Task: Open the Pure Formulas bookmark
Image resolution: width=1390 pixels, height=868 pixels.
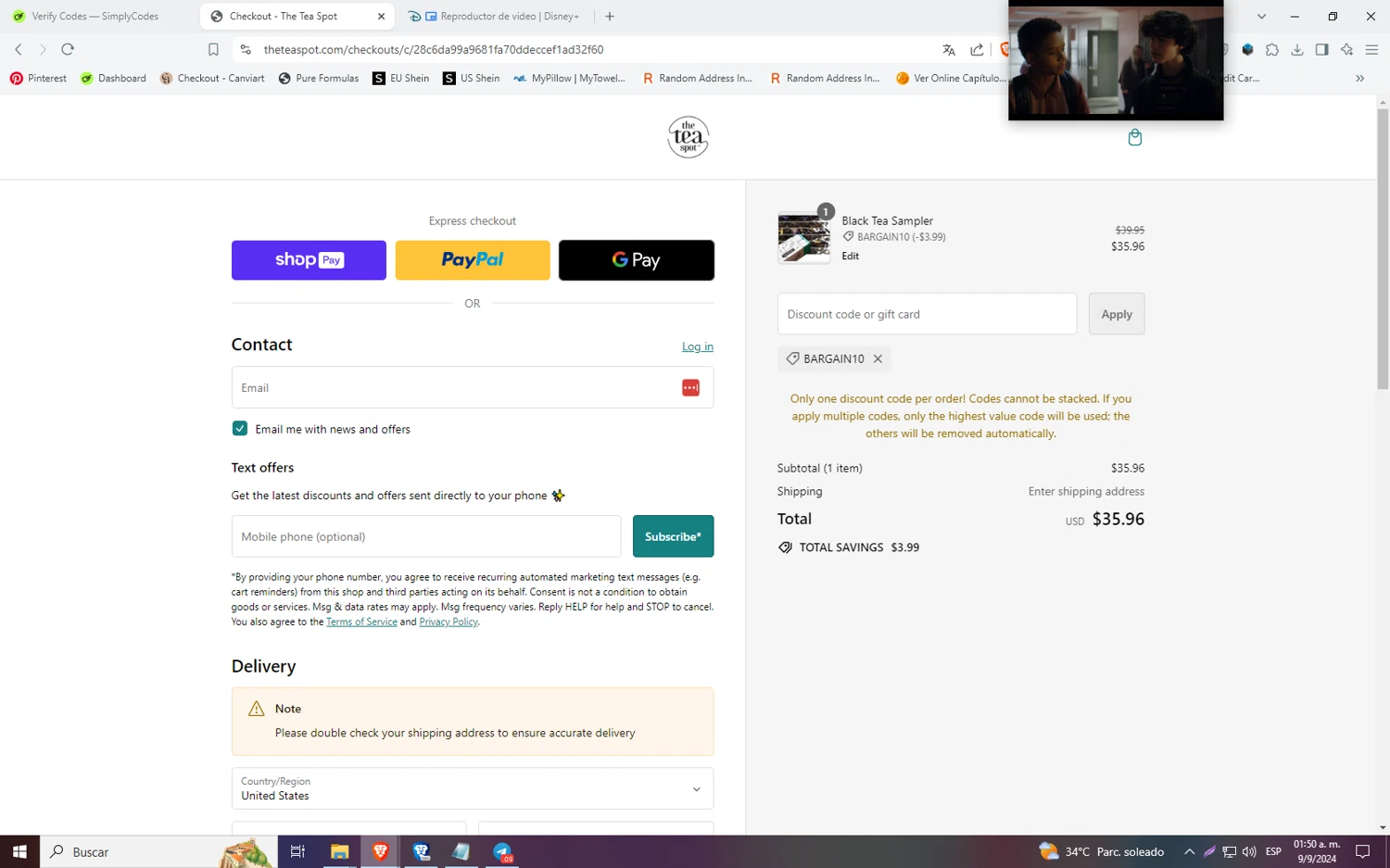Action: point(319,79)
